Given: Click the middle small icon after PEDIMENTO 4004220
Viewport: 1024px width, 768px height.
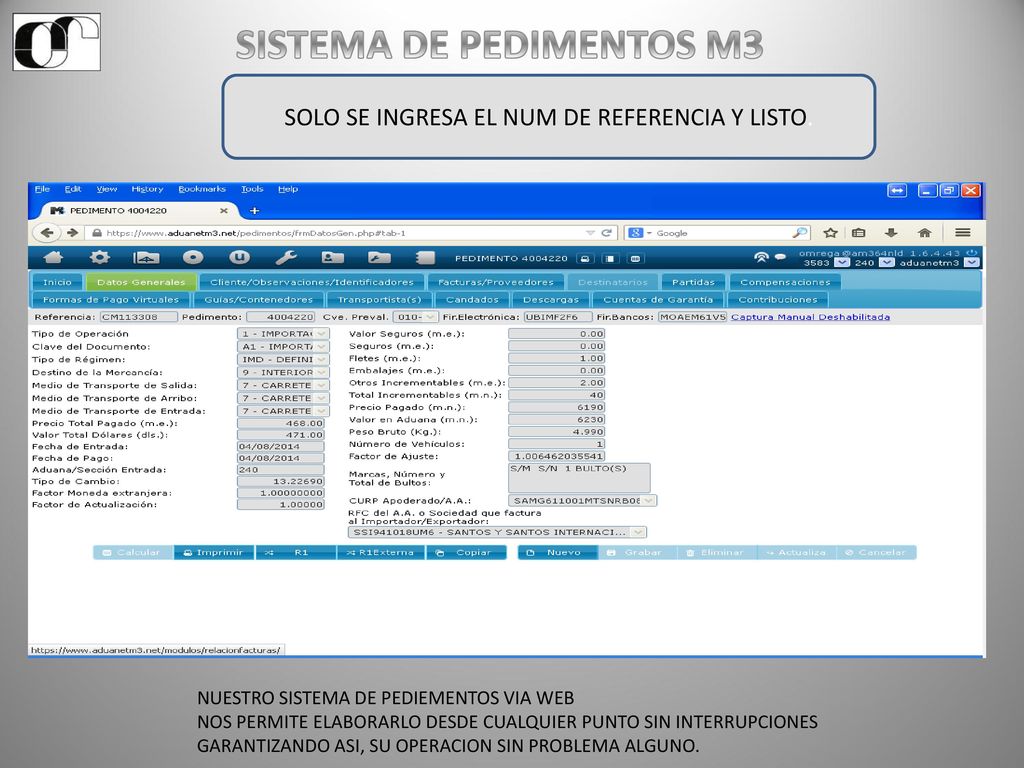Looking at the screenshot, I should 609,259.
